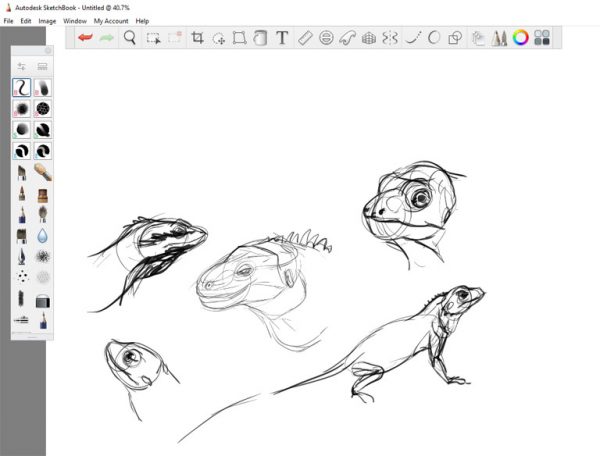Select the water drop smudge brush
The height and width of the screenshot is (456, 600).
pos(43,235)
